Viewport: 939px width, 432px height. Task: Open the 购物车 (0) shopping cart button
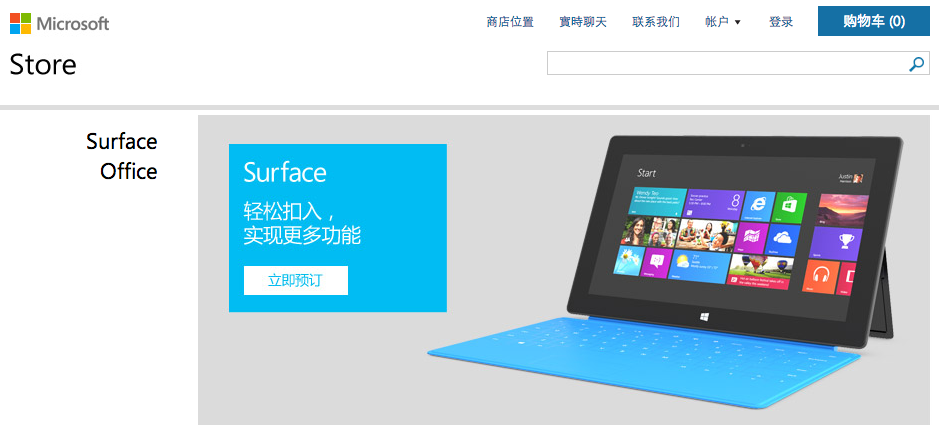[874, 21]
